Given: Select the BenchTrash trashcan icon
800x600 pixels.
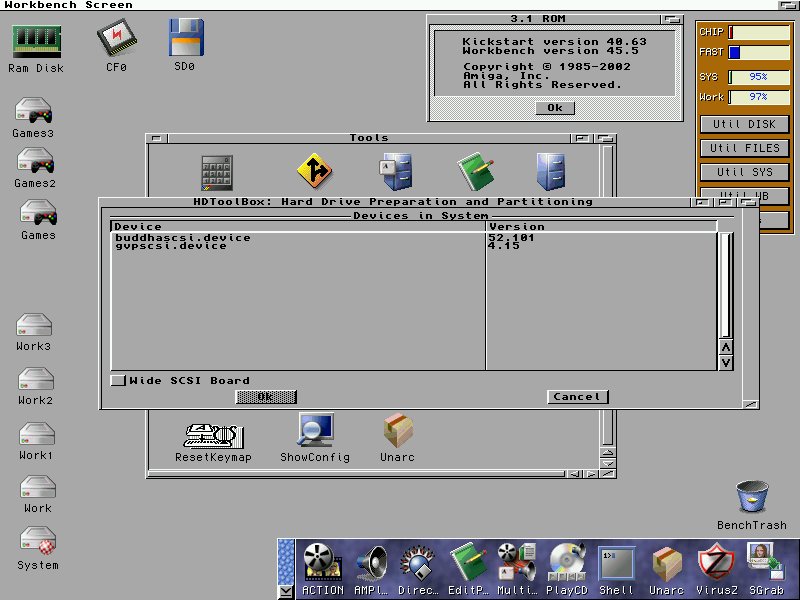Looking at the screenshot, I should (x=752, y=496).
